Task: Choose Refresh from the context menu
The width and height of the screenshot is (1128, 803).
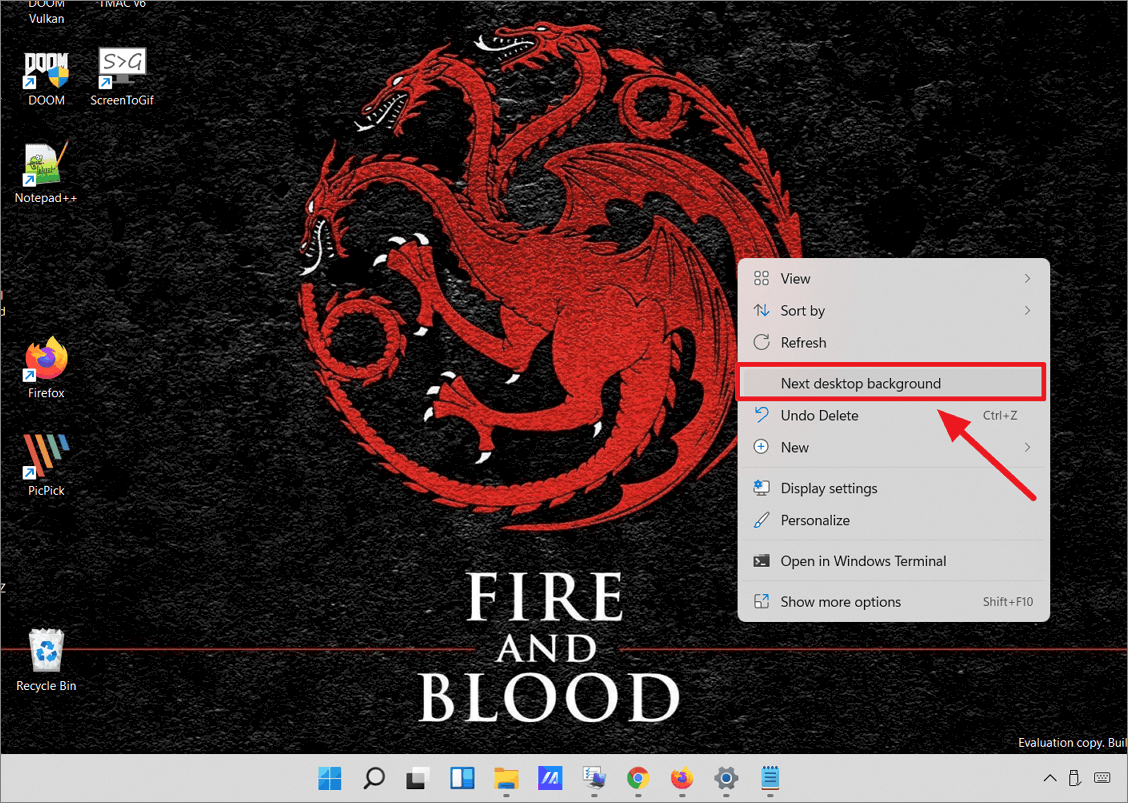Action: 893,342
